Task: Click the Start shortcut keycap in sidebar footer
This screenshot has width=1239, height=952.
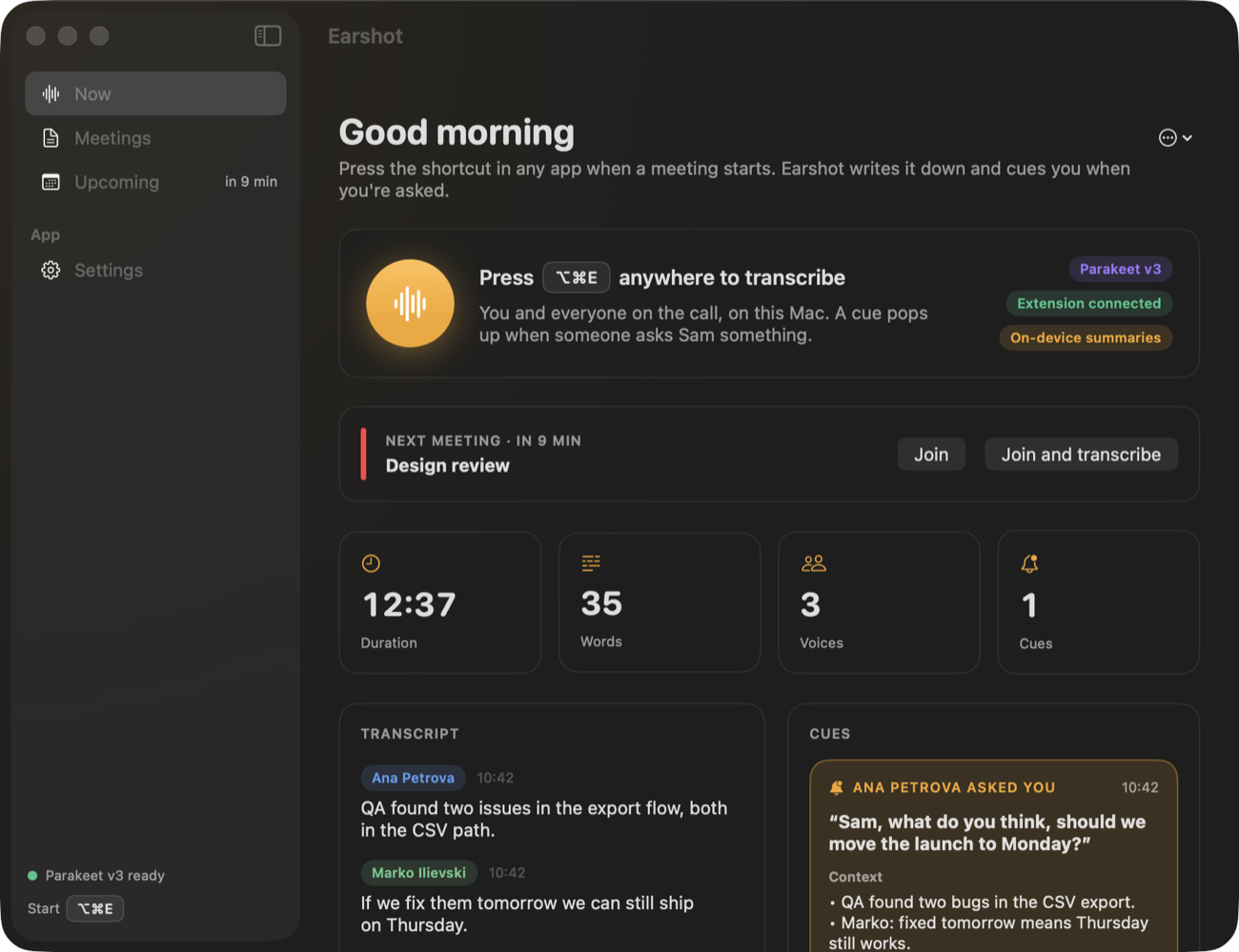Action: pyautogui.click(x=95, y=909)
